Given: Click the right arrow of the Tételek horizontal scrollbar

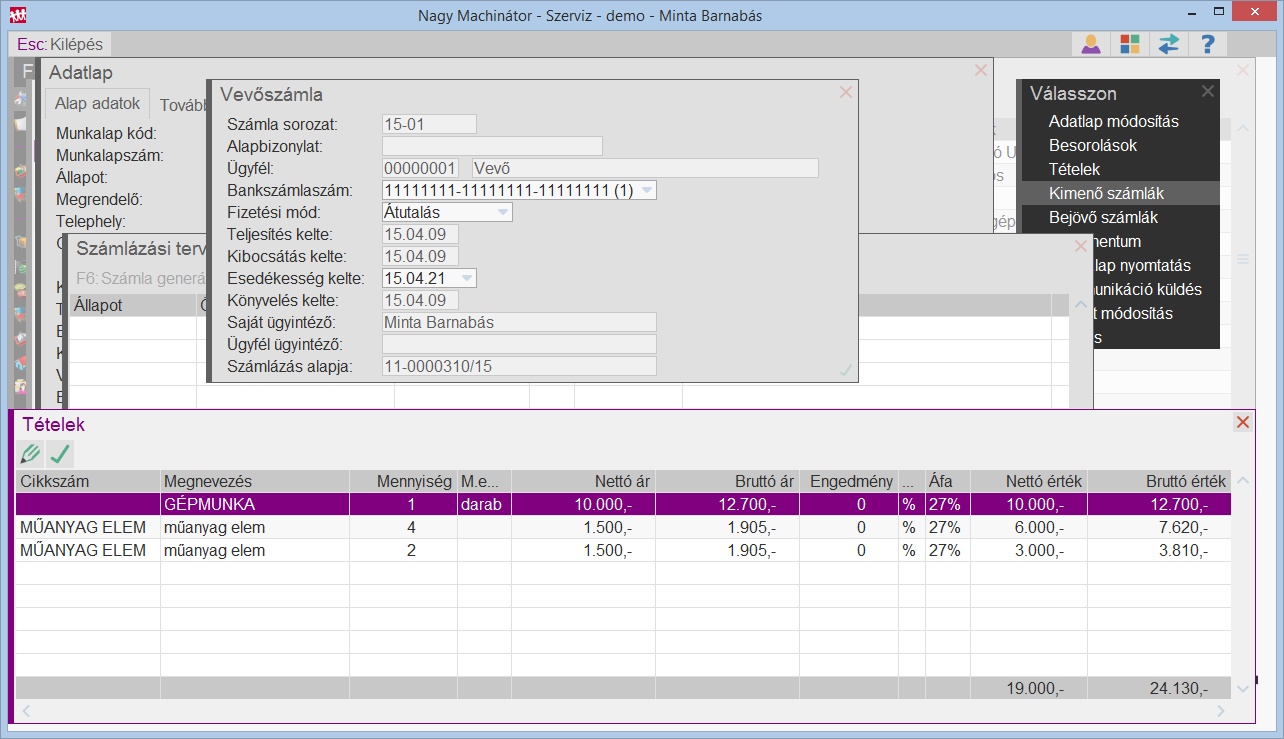Looking at the screenshot, I should coord(1221,711).
